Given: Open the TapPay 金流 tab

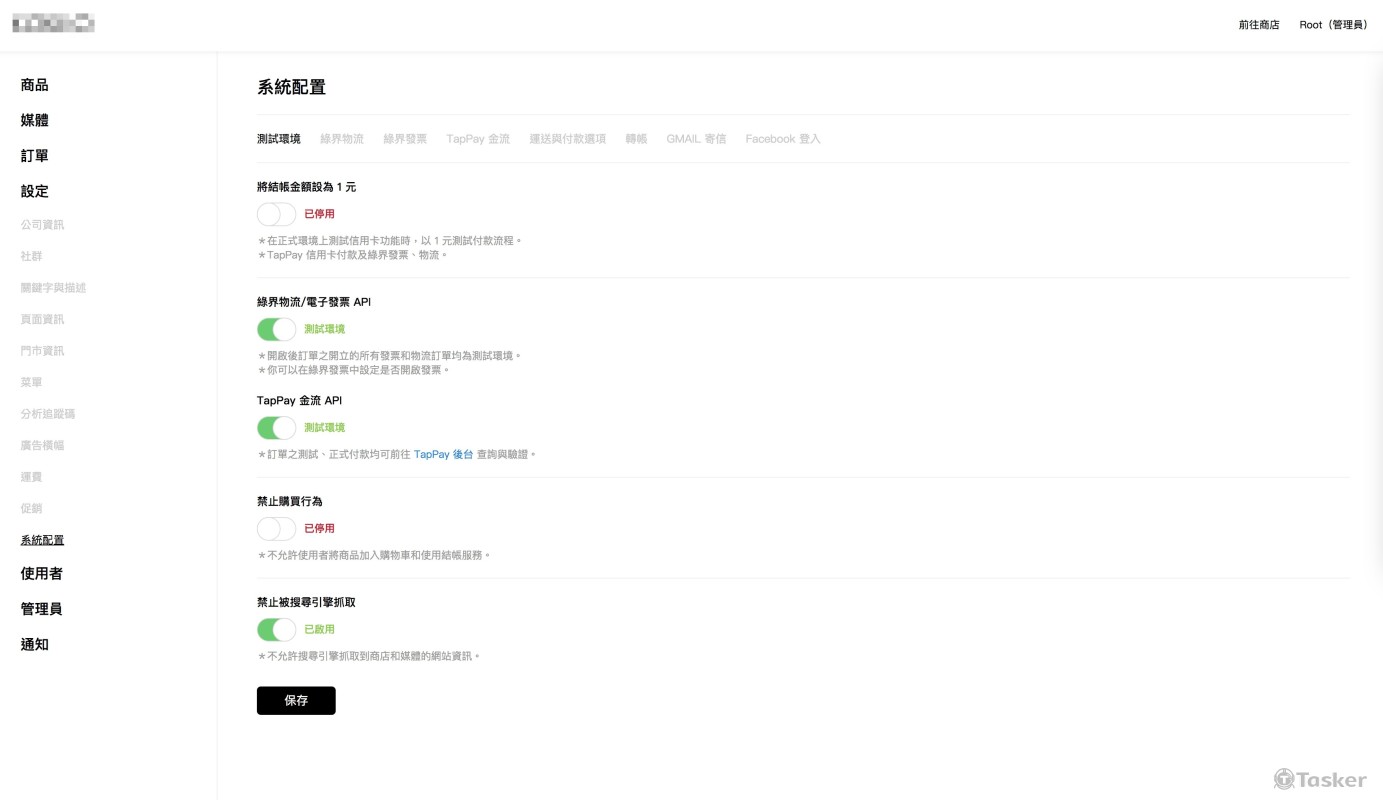Looking at the screenshot, I should point(478,139).
